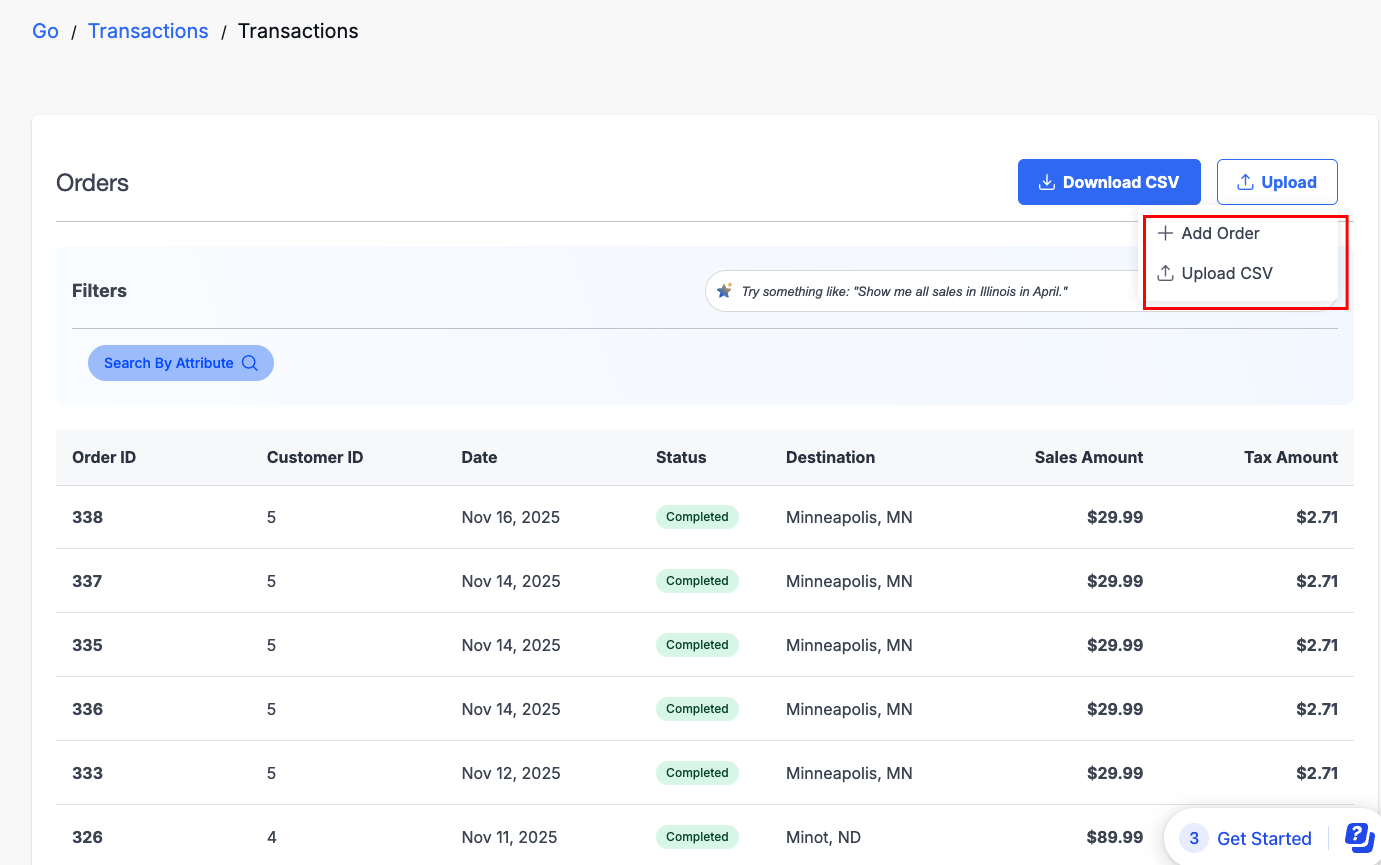Click the number 3 badge by Get Started

[x=1194, y=838]
